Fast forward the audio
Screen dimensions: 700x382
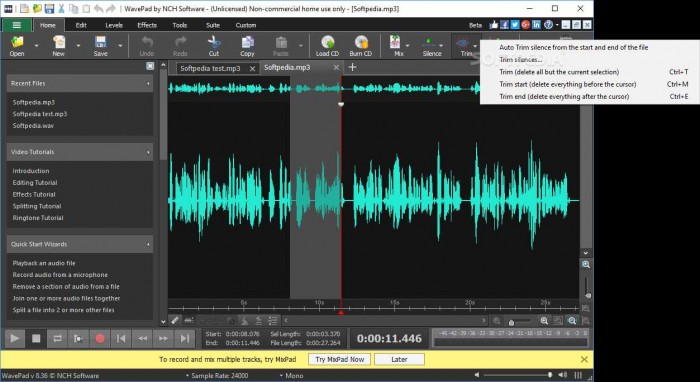(163, 338)
